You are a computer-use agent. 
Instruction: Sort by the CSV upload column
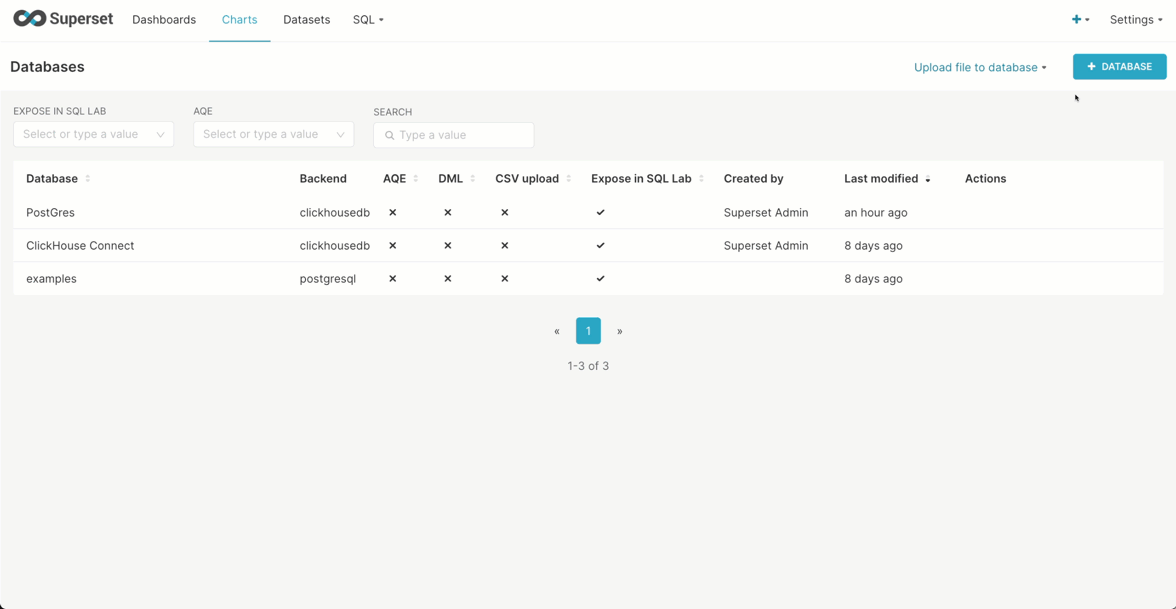click(x=533, y=178)
